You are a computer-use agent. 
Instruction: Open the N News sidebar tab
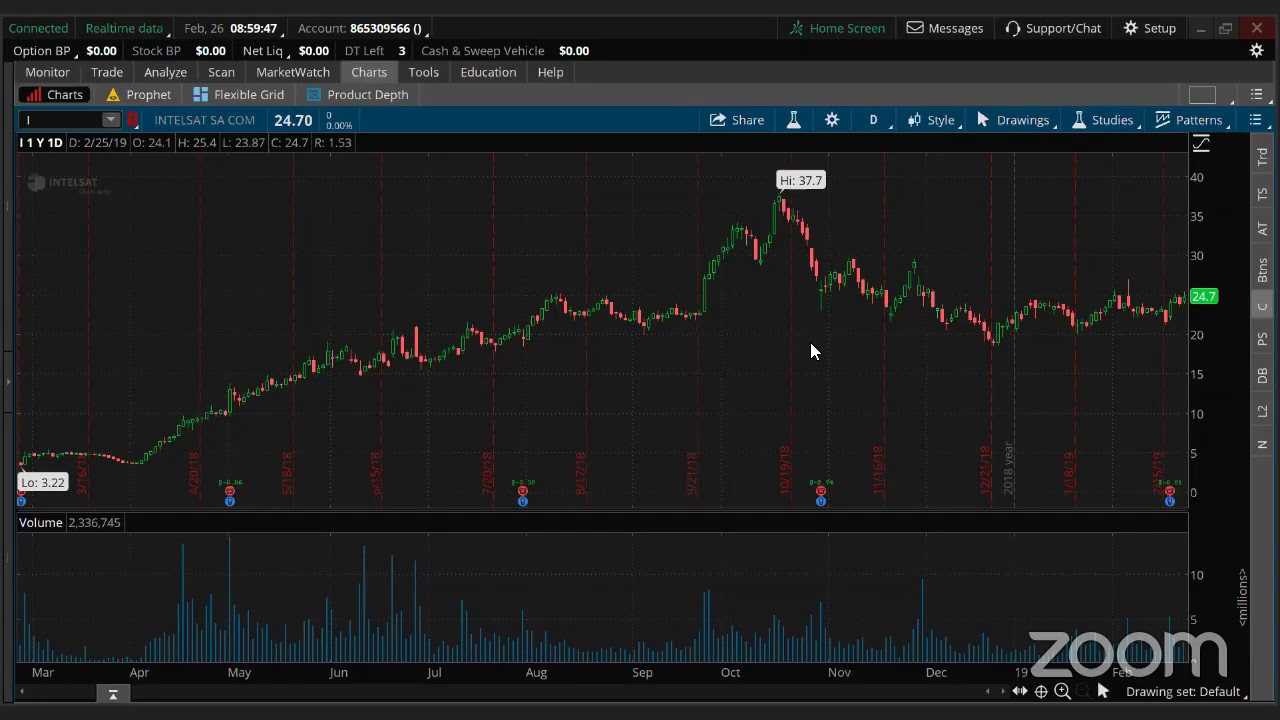(1262, 444)
